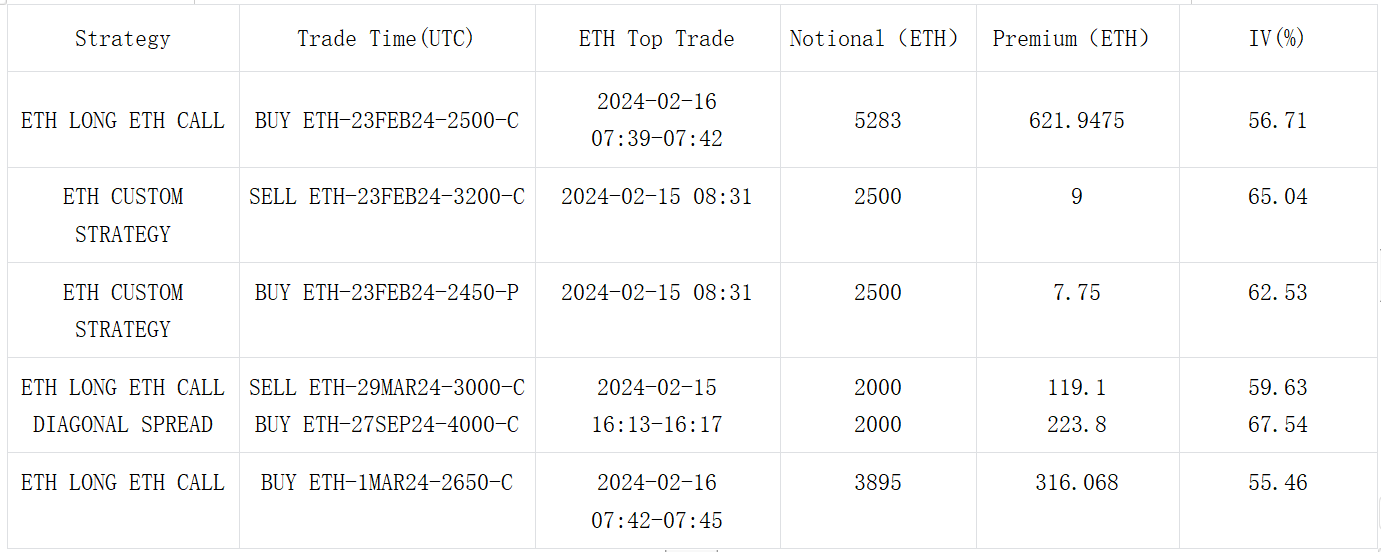
Task: Select the Premium (ETH) header cell
Action: tap(1076, 39)
